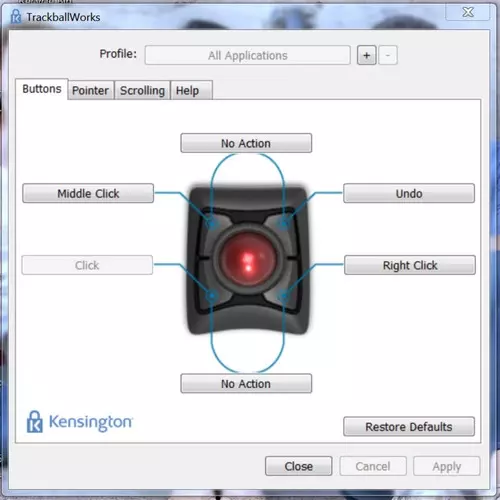Select the All Applications profile field
The image size is (500, 500).
(248, 55)
